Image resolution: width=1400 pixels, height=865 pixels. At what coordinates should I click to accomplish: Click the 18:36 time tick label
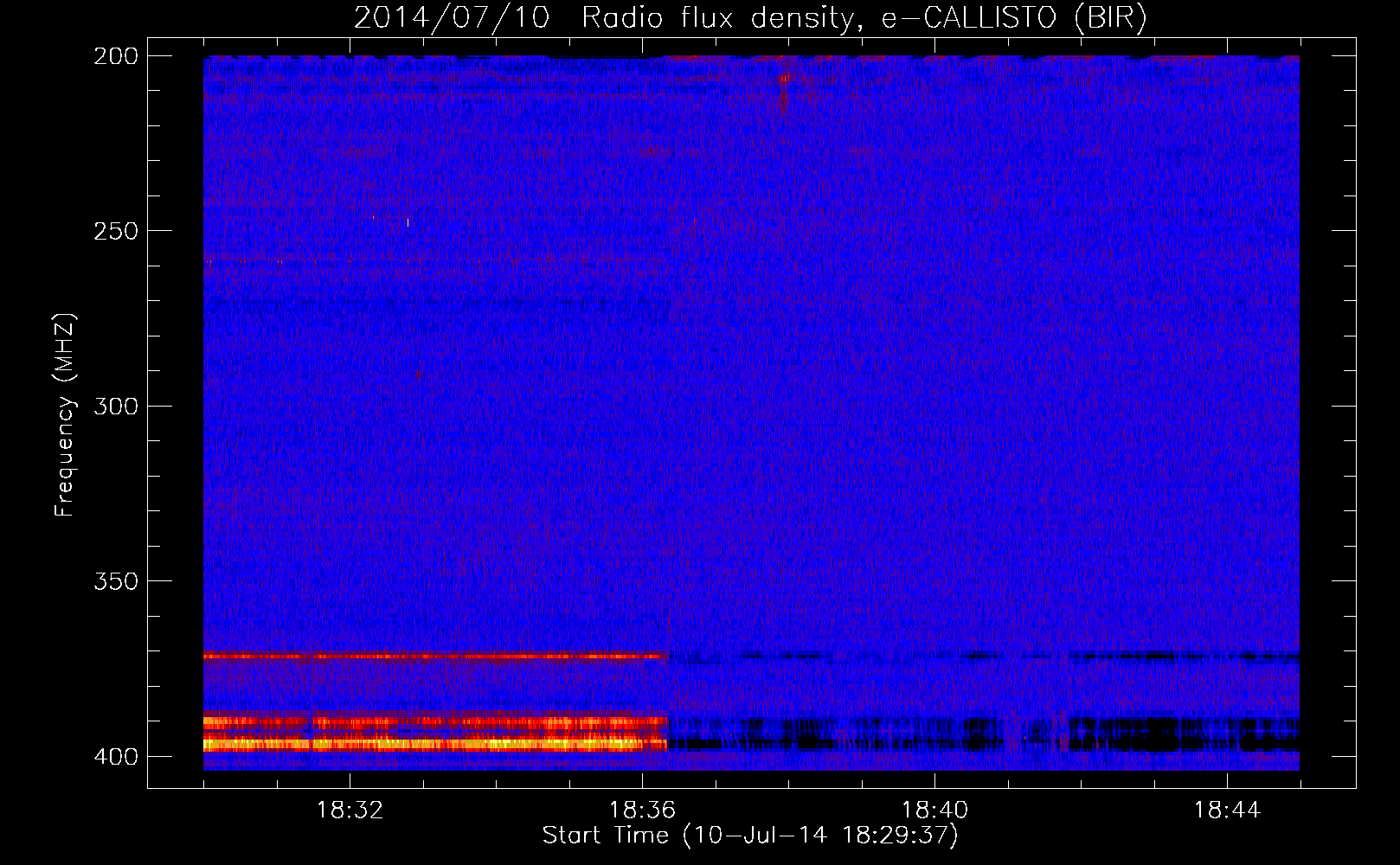642,811
